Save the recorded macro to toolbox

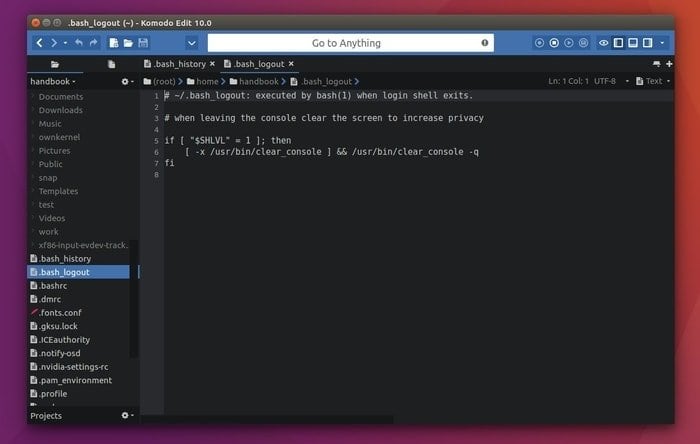(583, 43)
